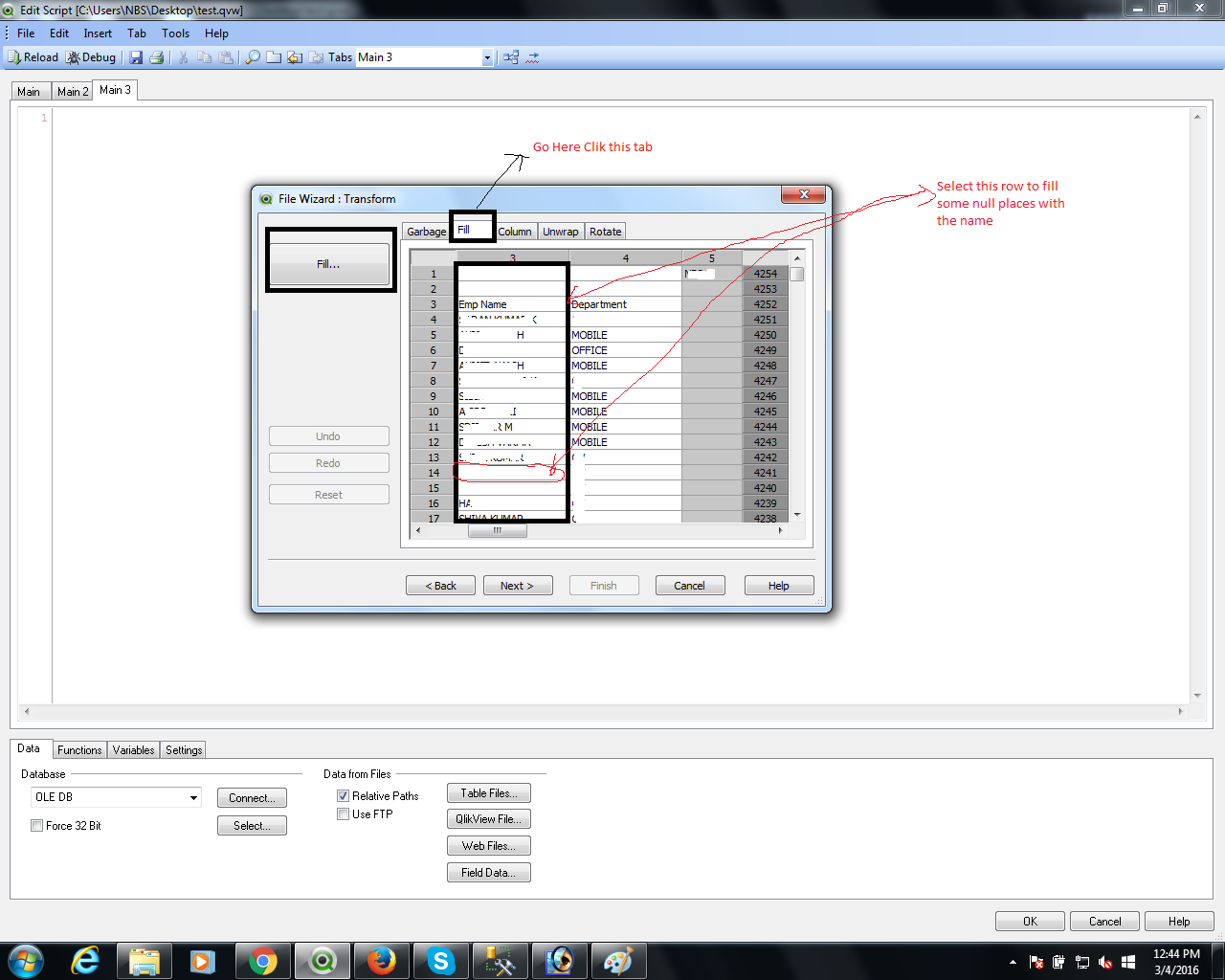Click the Fill... button in File Wizard
Image resolution: width=1225 pixels, height=980 pixels.
[329, 264]
